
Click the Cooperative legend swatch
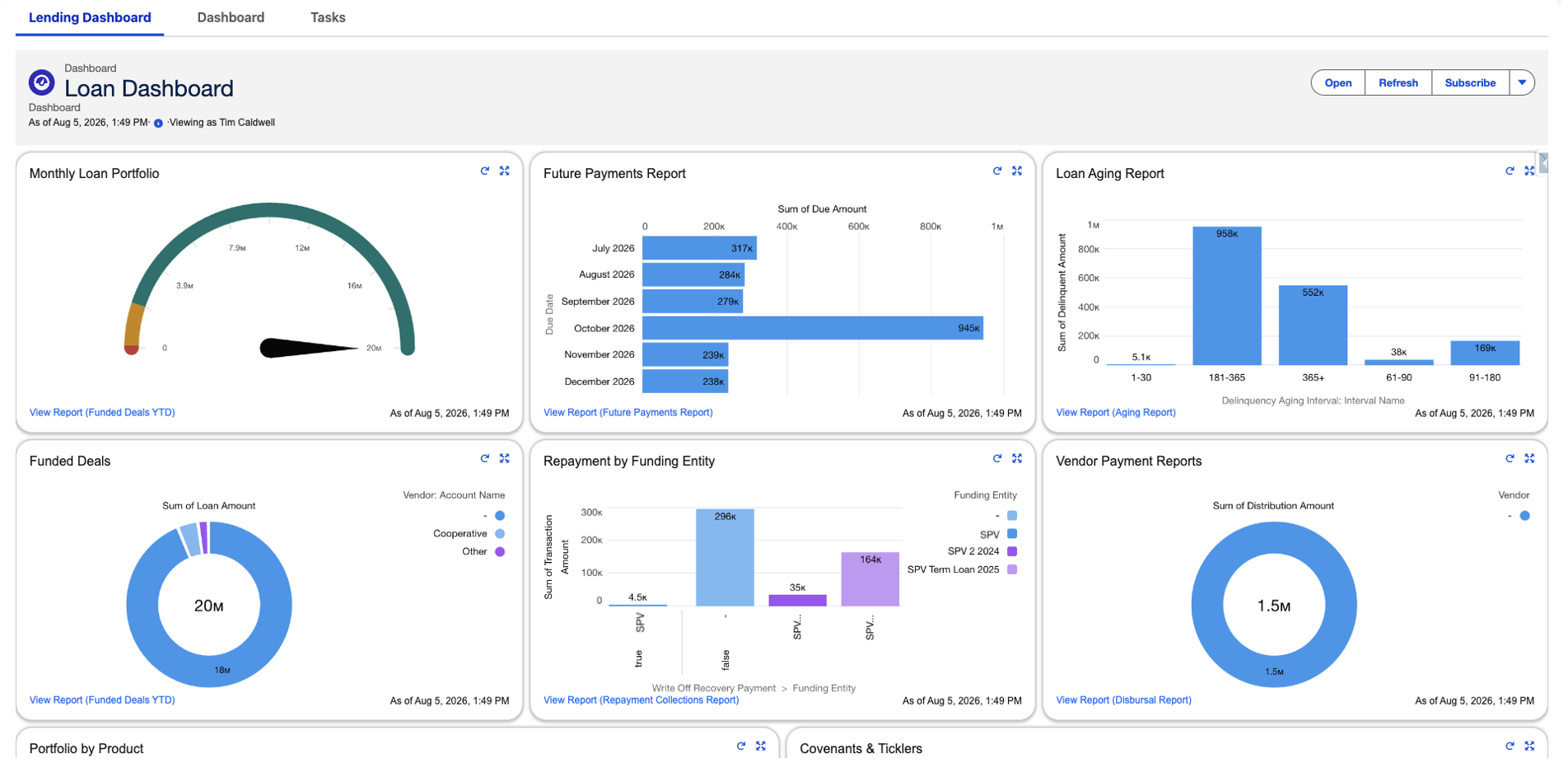click(500, 534)
